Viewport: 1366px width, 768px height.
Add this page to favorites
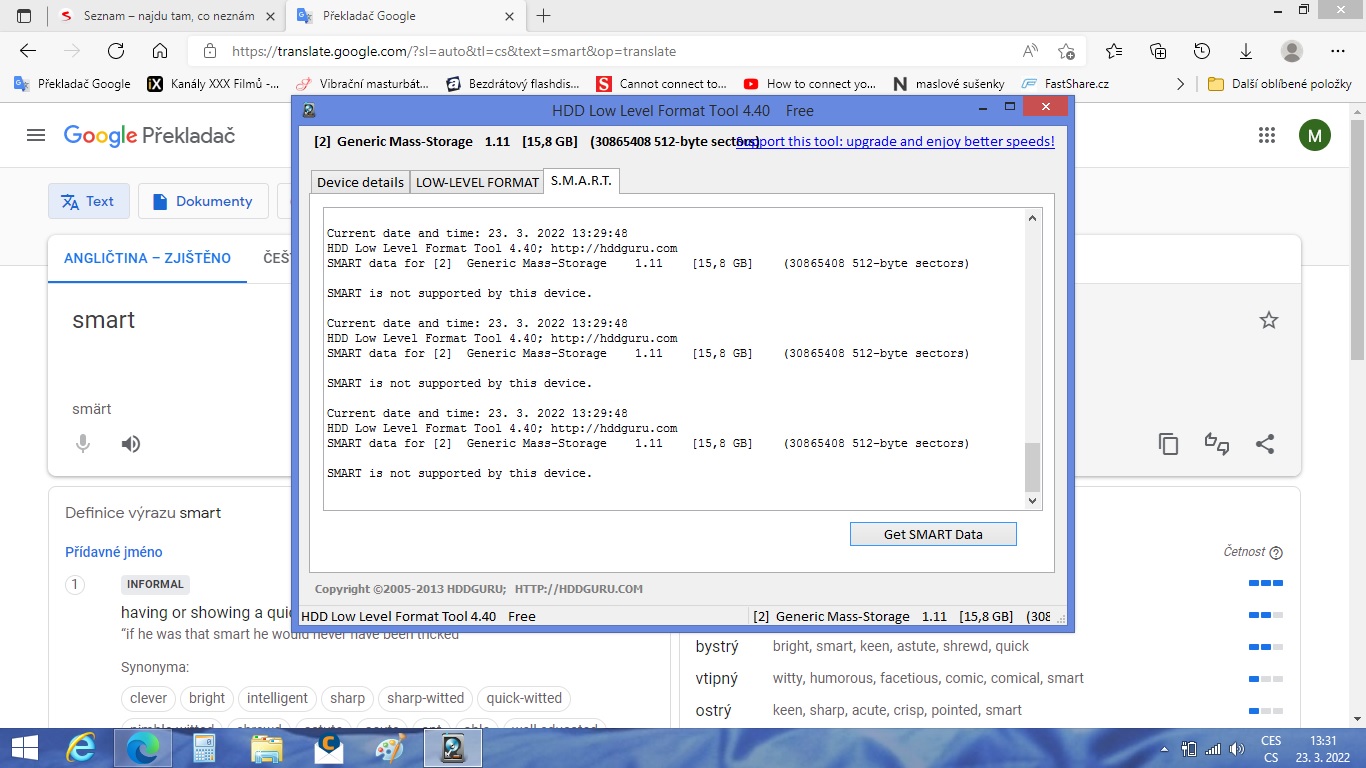(x=1066, y=51)
